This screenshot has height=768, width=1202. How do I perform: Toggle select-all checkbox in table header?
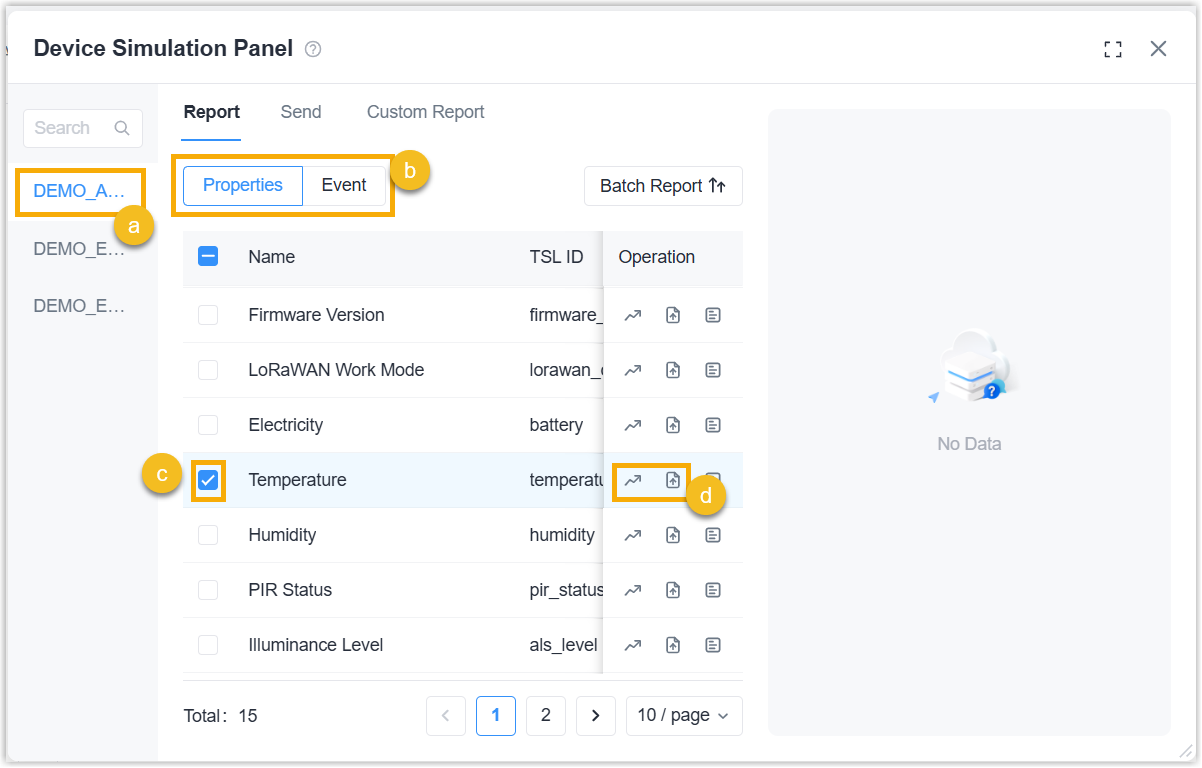[208, 257]
